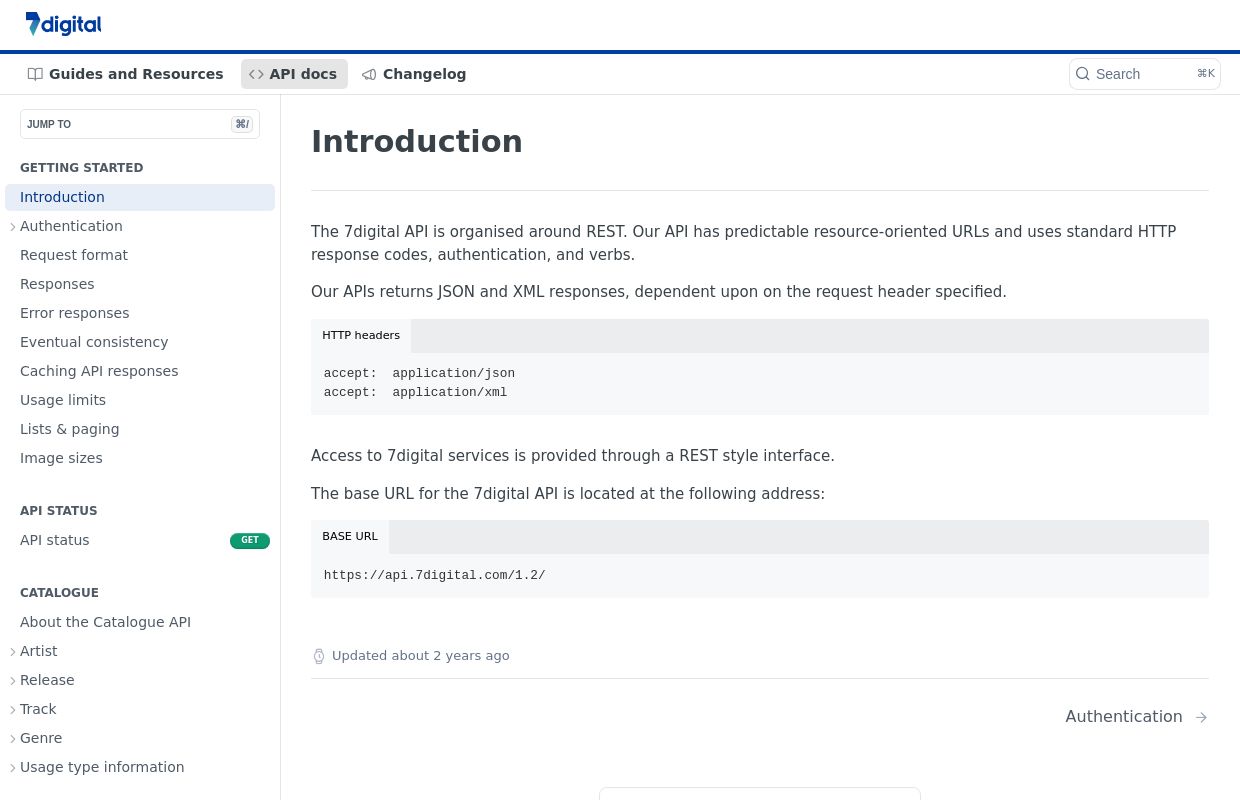Viewport: 1240px width, 800px height.
Task: Open the Jump To quick navigation field
Action: tap(140, 124)
